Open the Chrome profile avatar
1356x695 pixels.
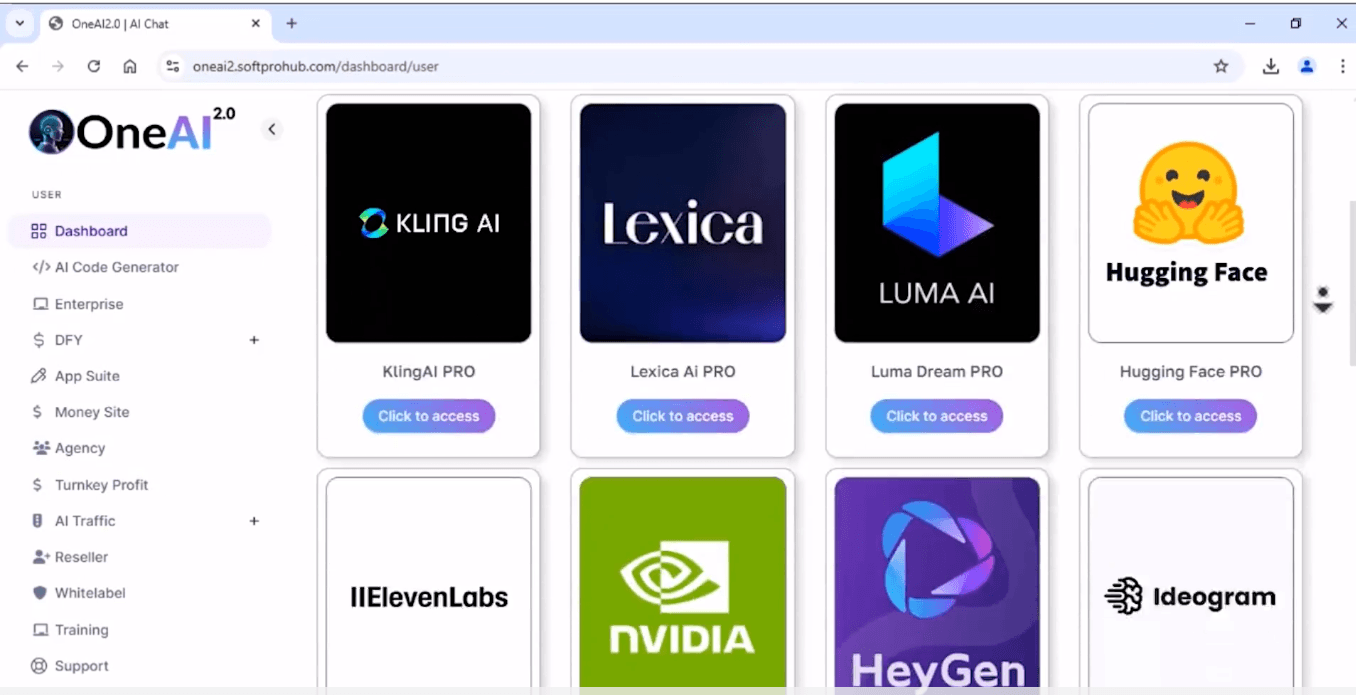click(x=1307, y=66)
